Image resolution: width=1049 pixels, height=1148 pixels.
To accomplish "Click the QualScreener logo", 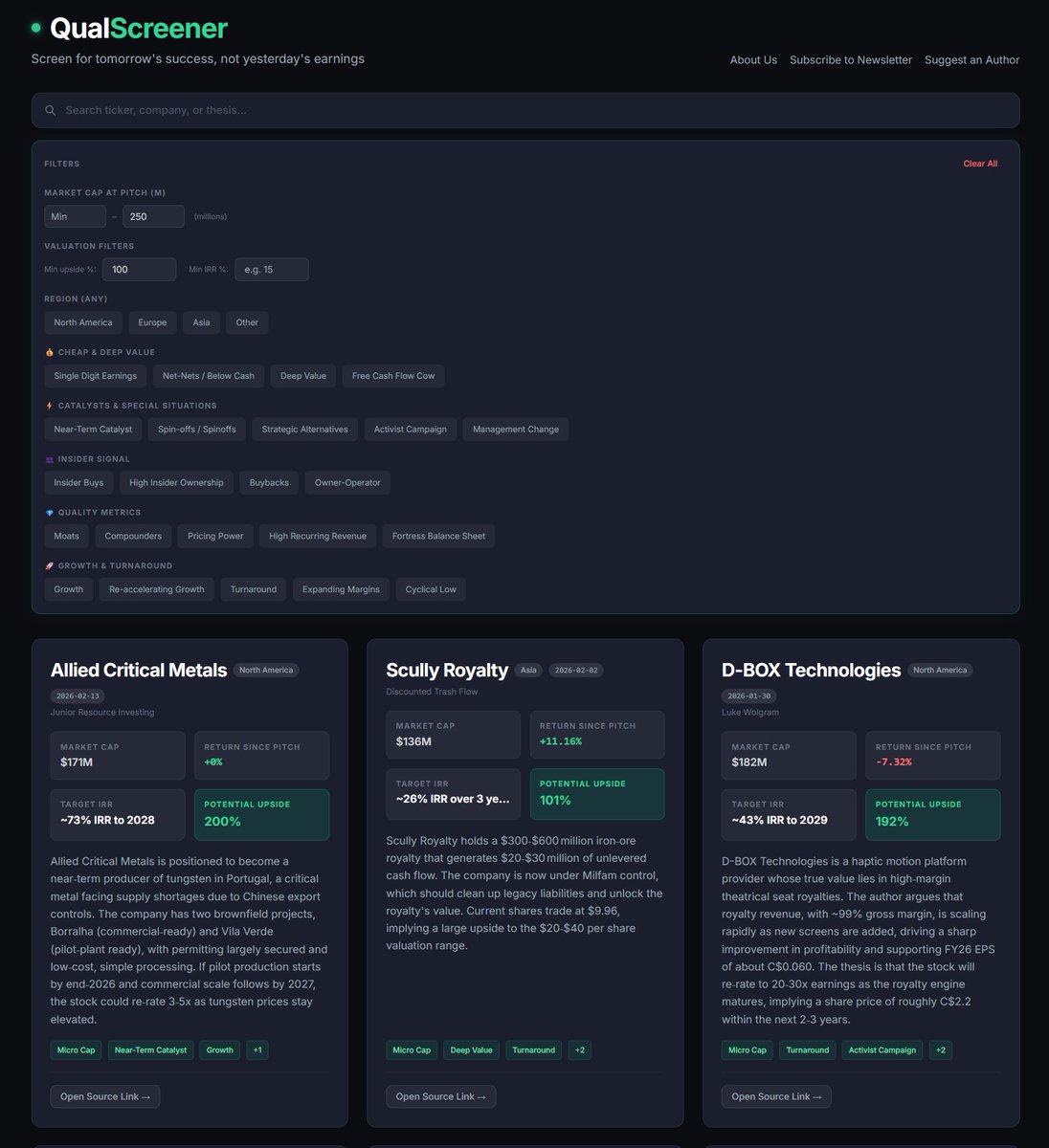I will click(129, 29).
